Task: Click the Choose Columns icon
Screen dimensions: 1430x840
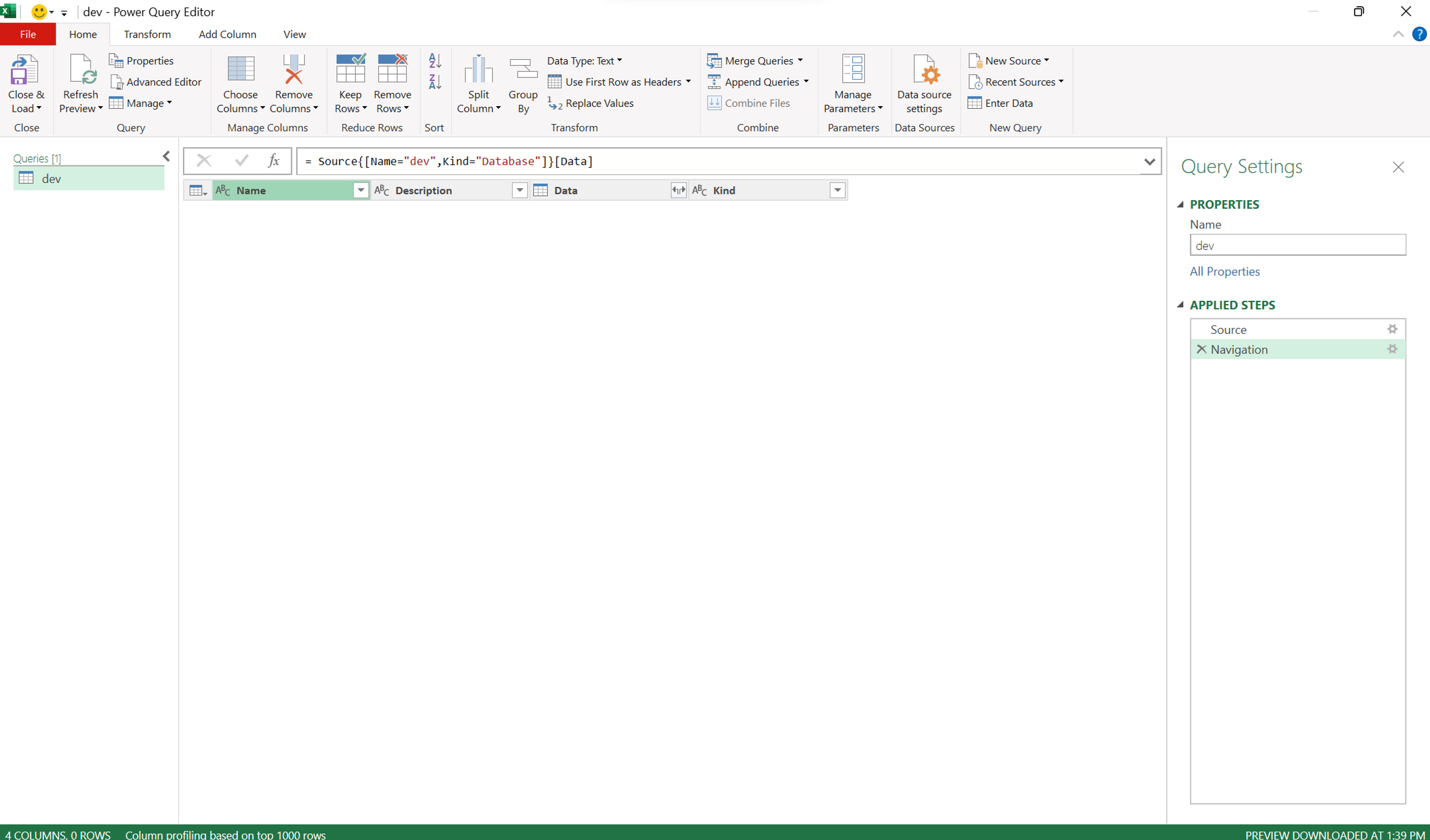Action: (241, 69)
